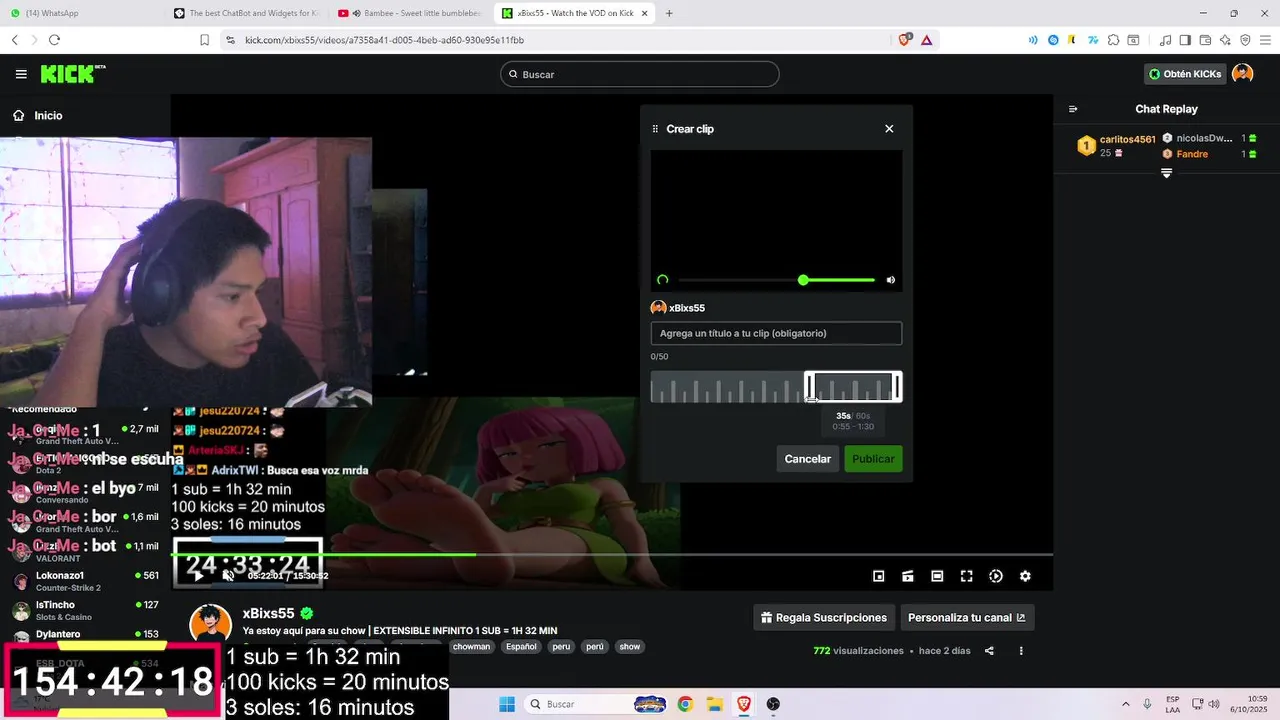Go to Inicio in sidebar
The height and width of the screenshot is (720, 1280).
38,115
